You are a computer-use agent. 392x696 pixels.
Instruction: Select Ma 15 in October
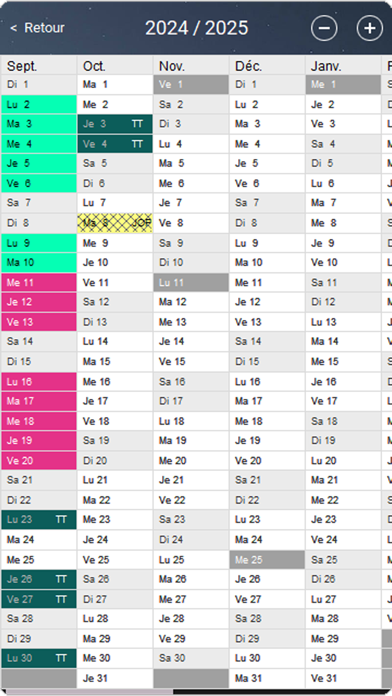[x=115, y=361]
